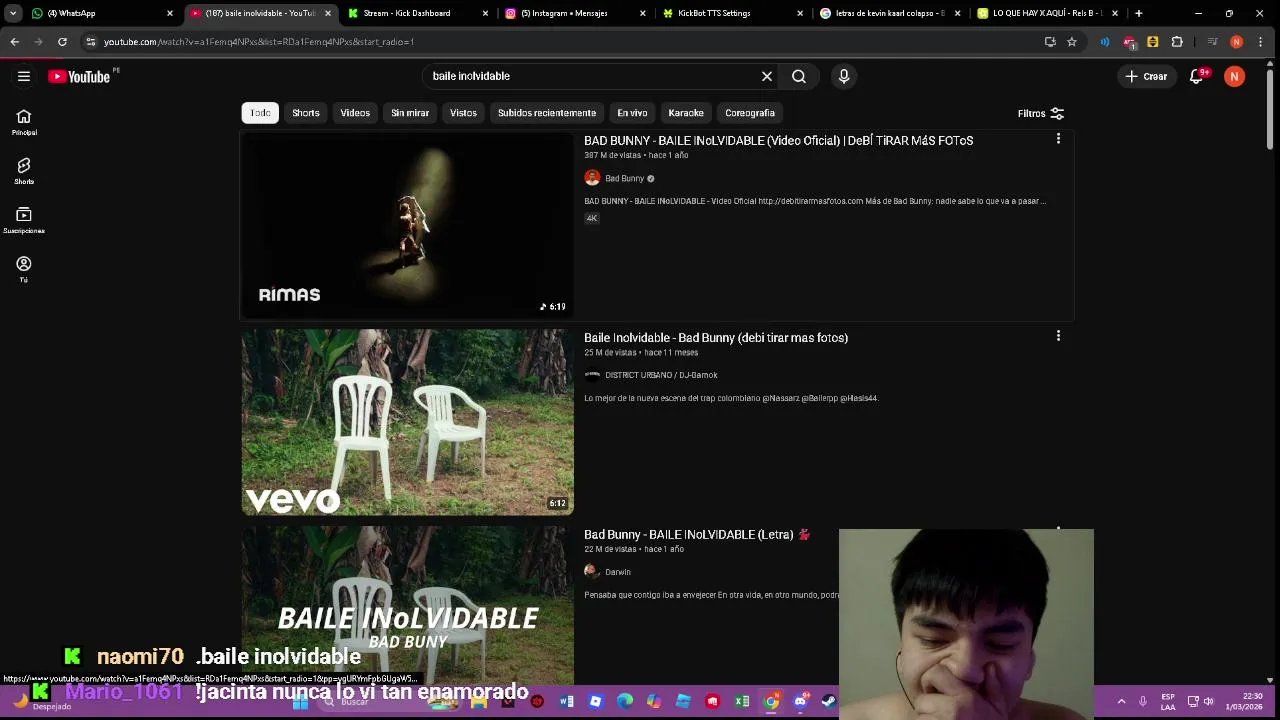Reload the current page
The image size is (1280, 720).
[x=62, y=42]
